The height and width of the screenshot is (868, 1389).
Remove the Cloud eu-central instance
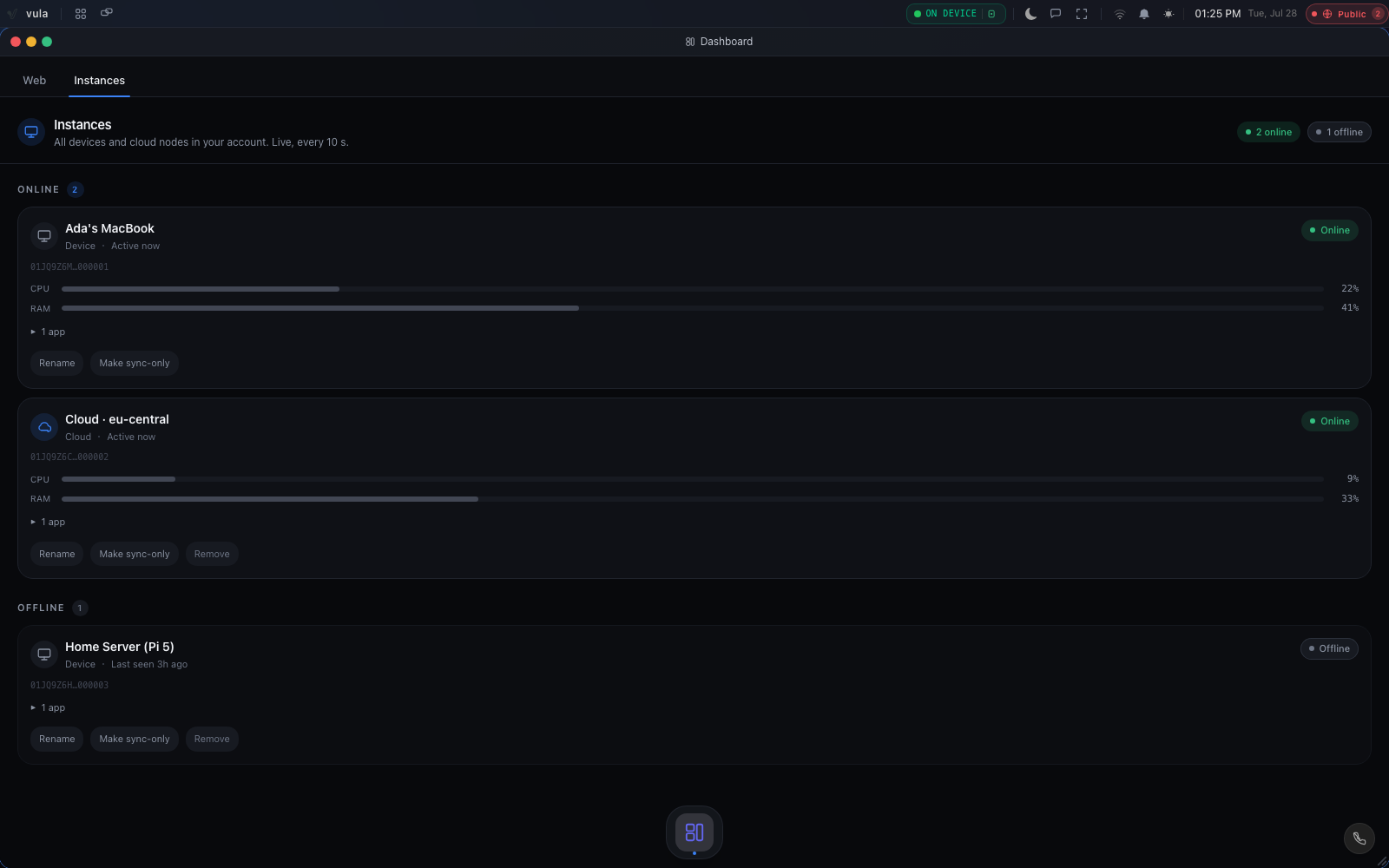[212, 554]
